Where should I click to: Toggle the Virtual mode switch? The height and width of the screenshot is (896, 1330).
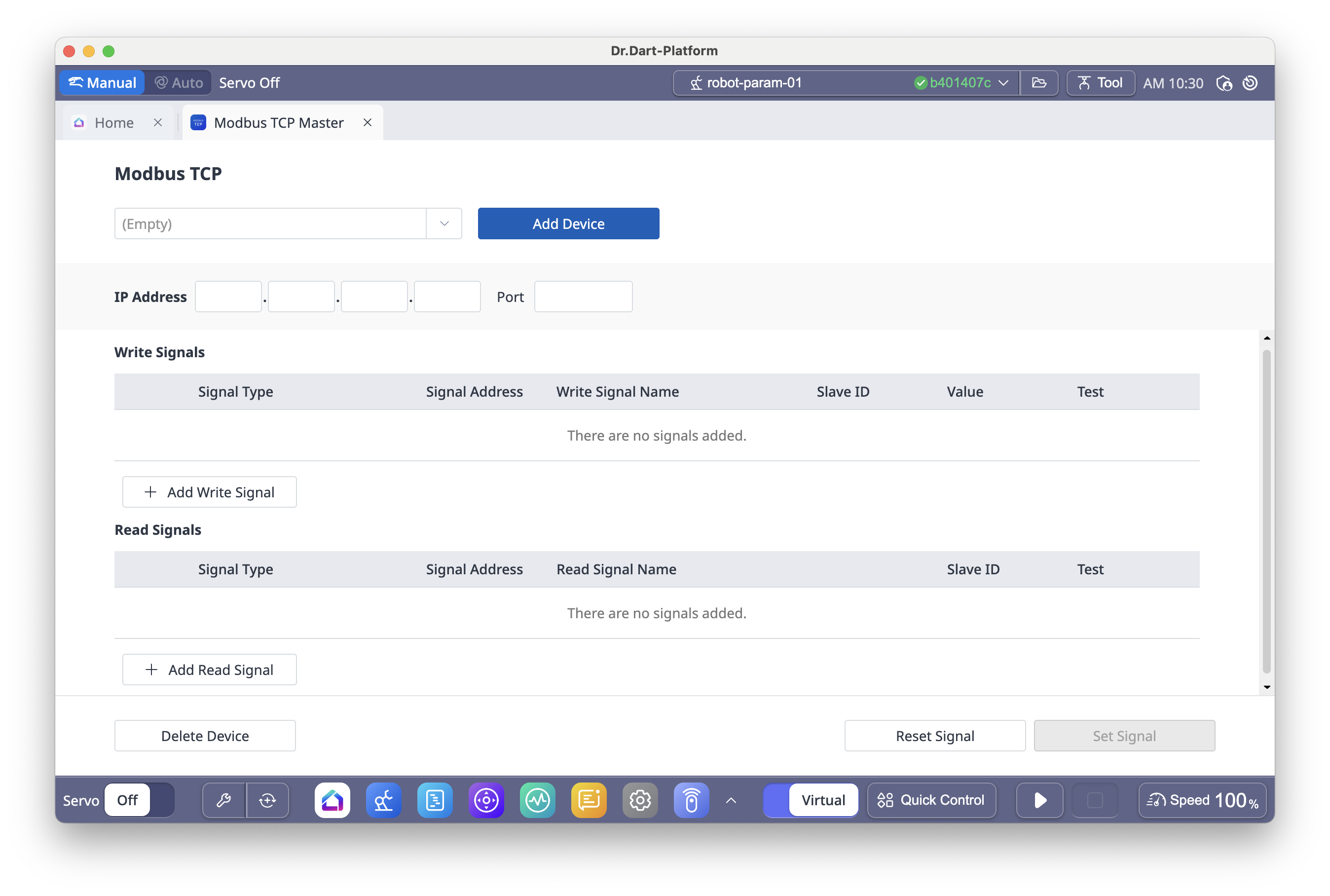pos(811,800)
